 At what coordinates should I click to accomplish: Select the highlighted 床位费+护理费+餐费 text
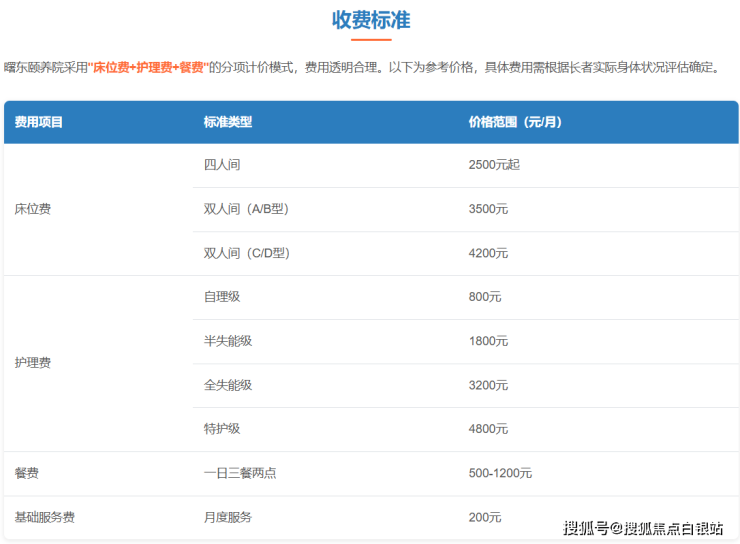click(x=148, y=67)
